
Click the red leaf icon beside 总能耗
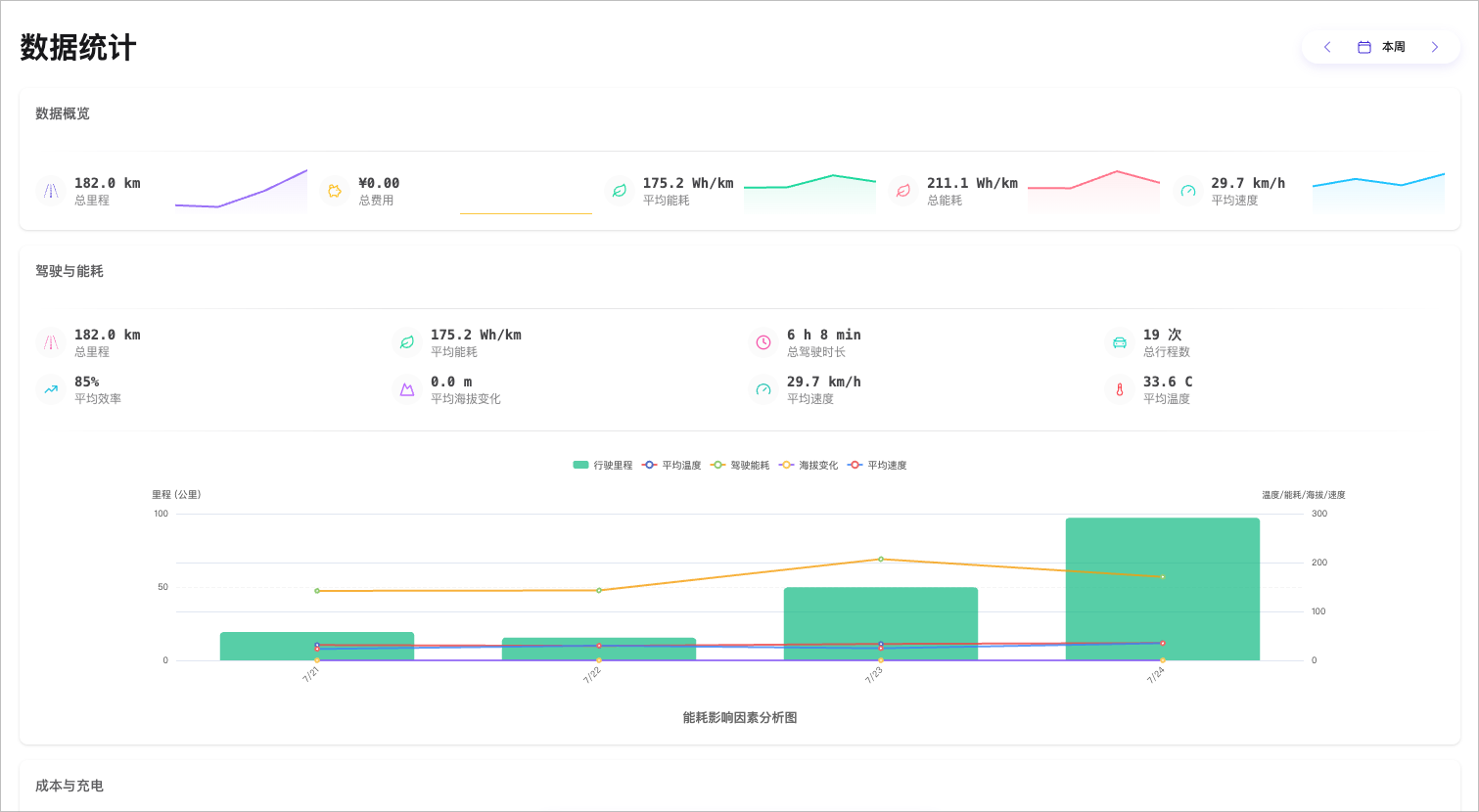coord(902,191)
